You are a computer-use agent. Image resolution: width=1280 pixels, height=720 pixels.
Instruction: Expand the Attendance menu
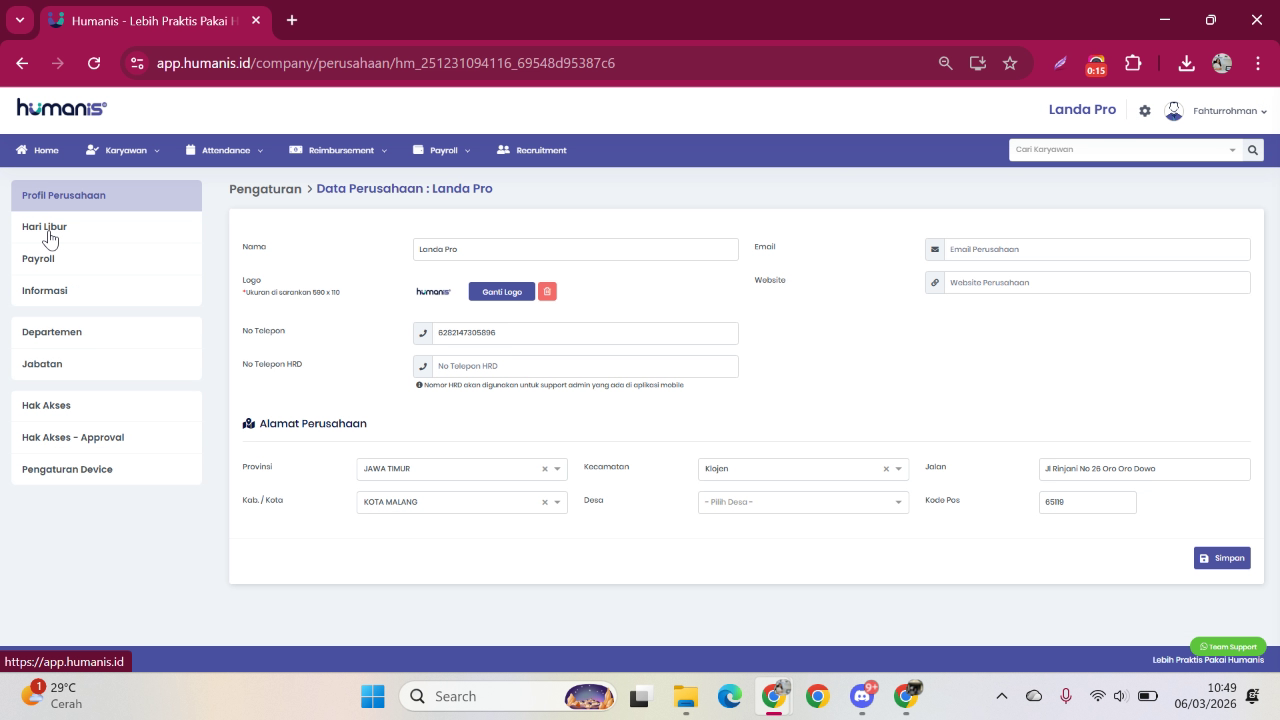pos(225,150)
